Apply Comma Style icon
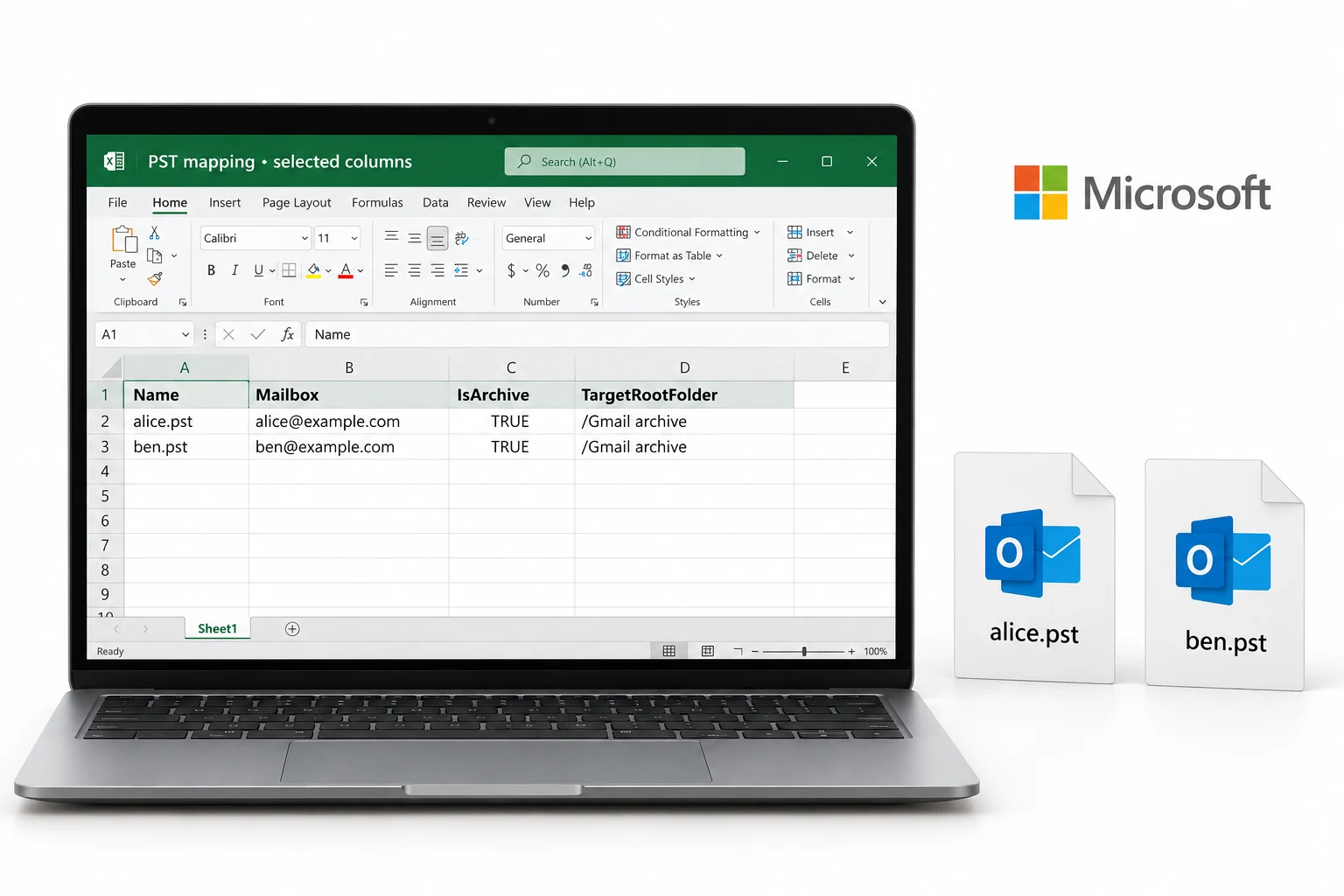The height and width of the screenshot is (896, 1344). (565, 270)
